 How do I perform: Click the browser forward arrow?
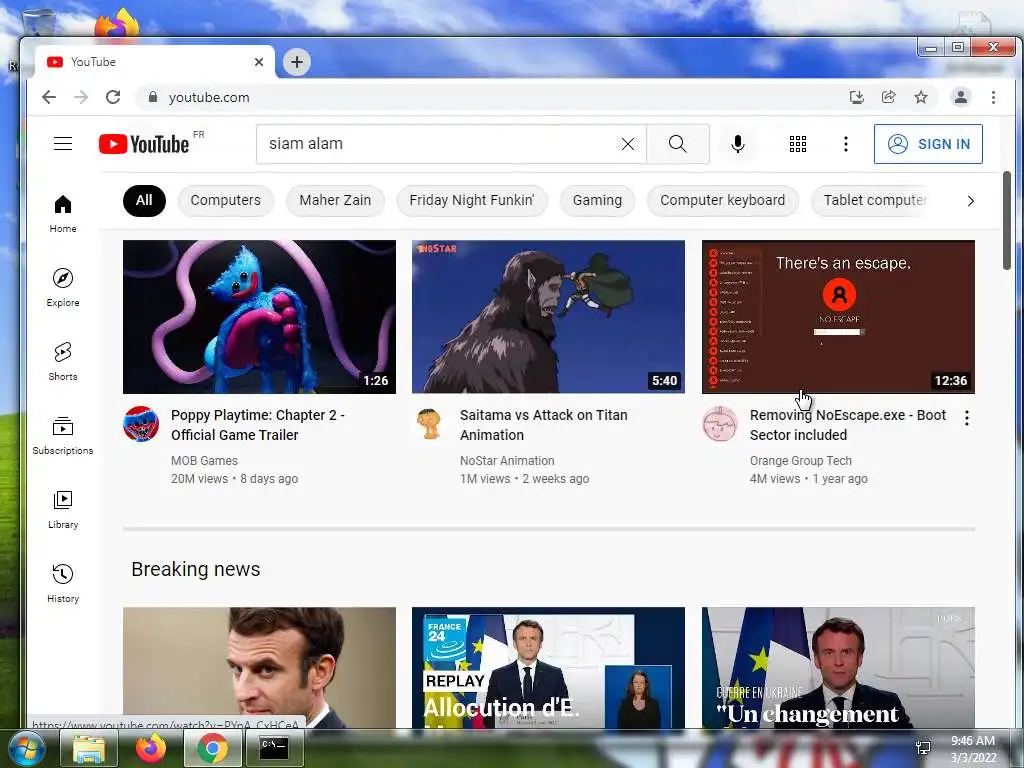click(x=80, y=97)
